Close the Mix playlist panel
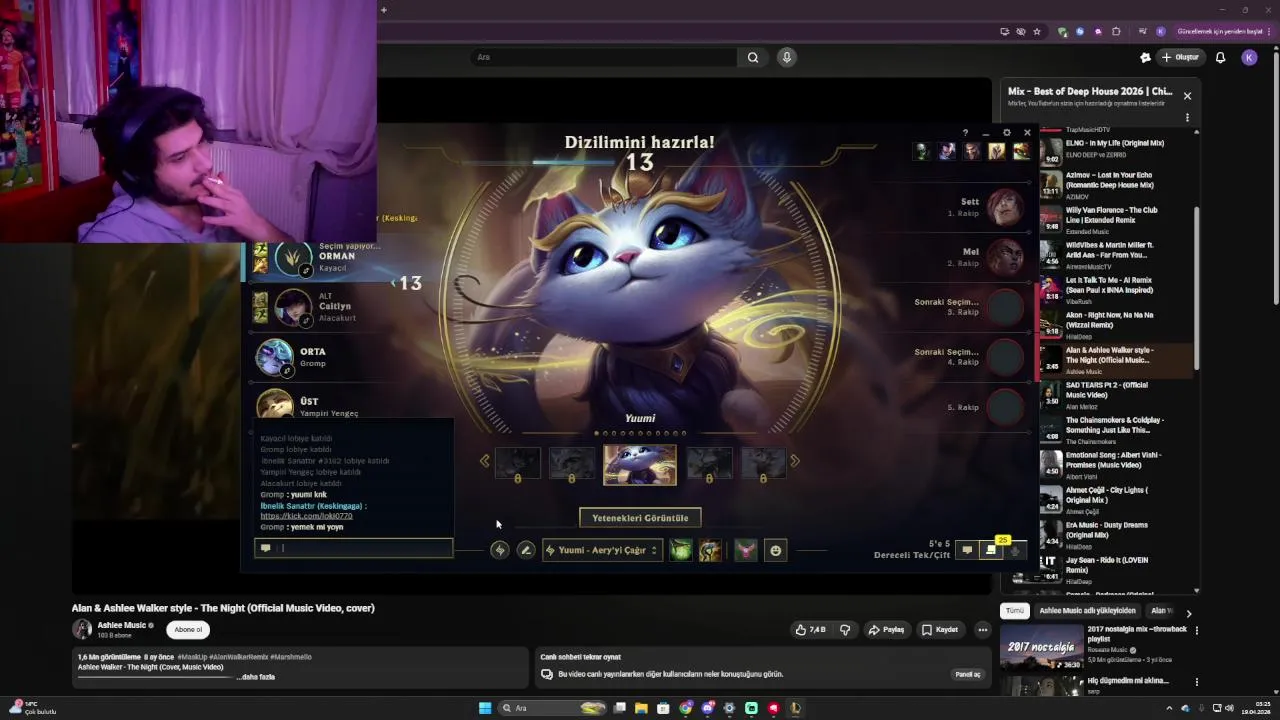The height and width of the screenshot is (720, 1280). (x=1187, y=96)
